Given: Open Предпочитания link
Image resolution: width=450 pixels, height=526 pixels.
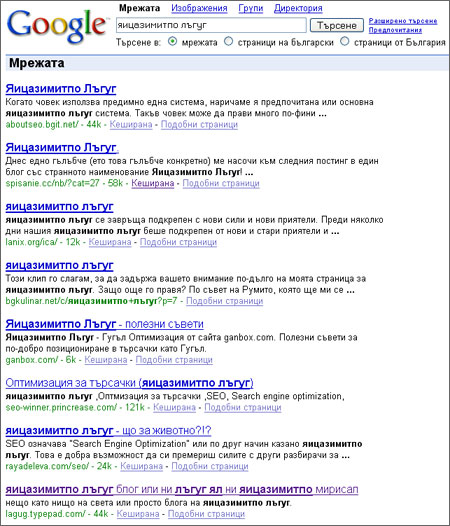Looking at the screenshot, I should click(x=395, y=30).
